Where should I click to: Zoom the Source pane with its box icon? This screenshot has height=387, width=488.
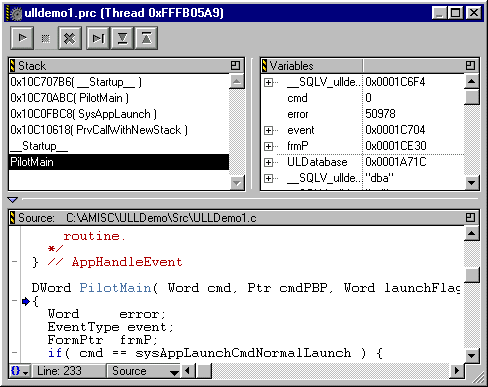470,218
